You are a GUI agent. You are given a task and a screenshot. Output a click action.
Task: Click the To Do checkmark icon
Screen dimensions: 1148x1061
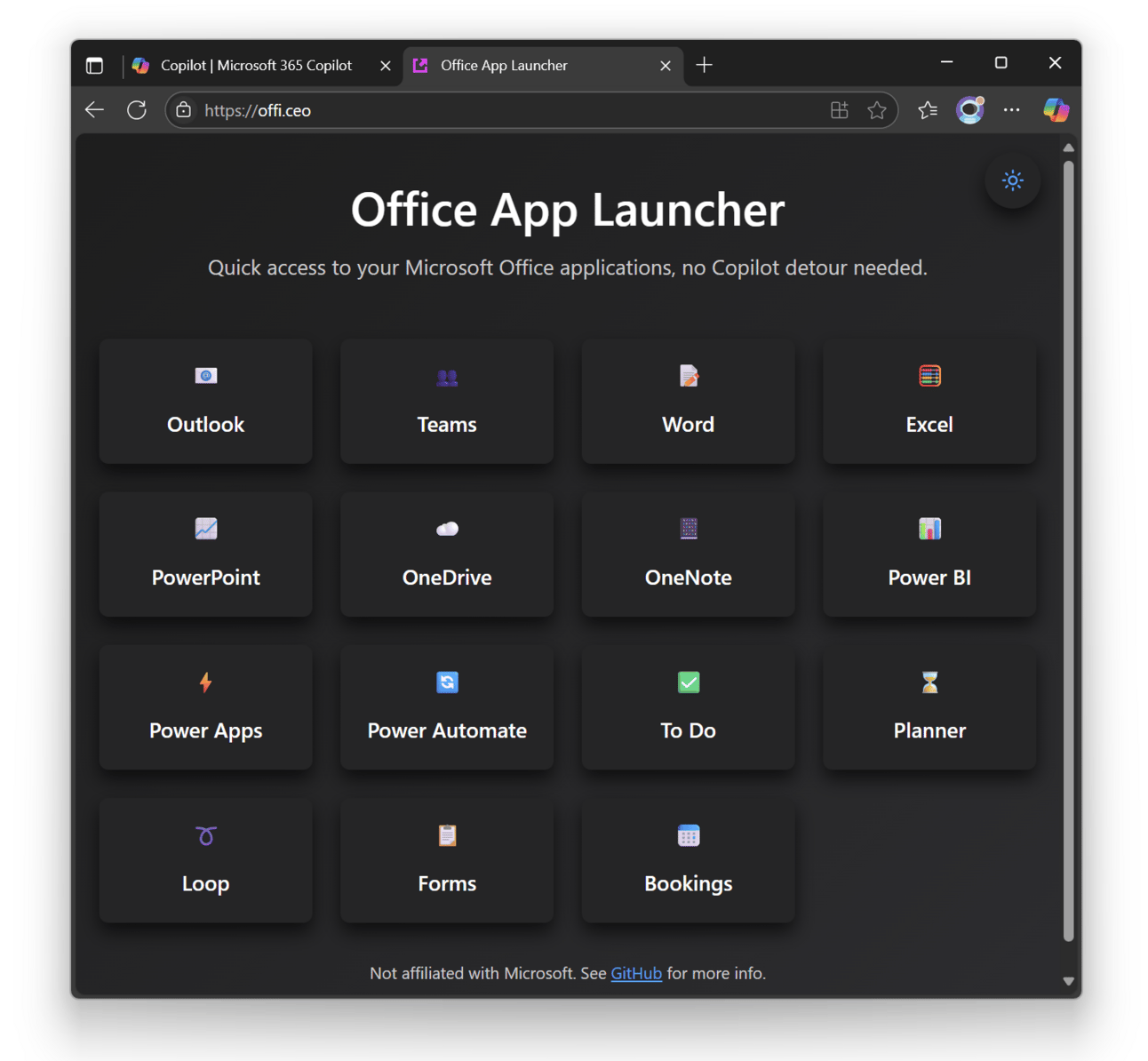pyautogui.click(x=689, y=682)
